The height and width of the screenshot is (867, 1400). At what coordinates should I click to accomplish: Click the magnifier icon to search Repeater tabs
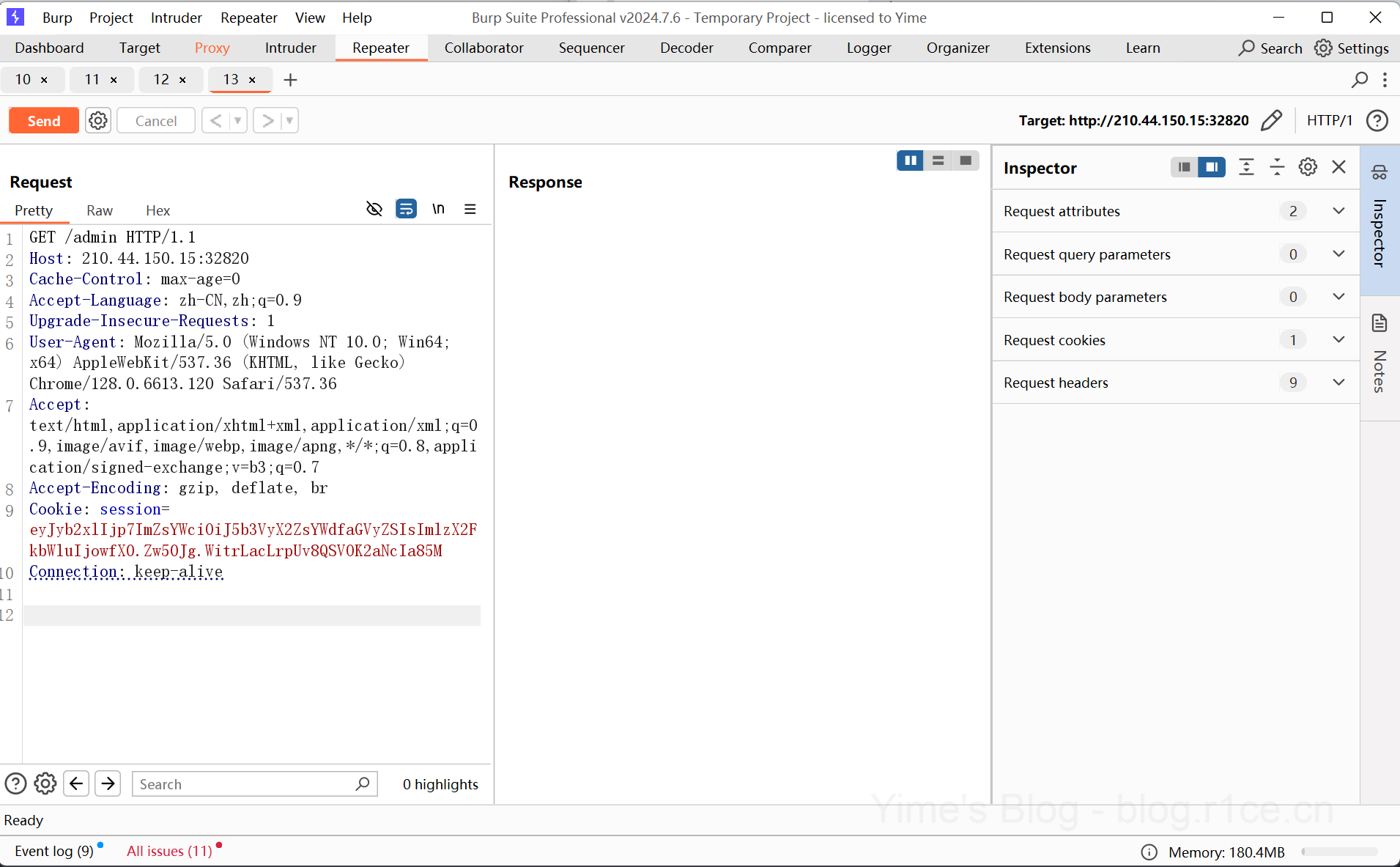coord(1360,80)
